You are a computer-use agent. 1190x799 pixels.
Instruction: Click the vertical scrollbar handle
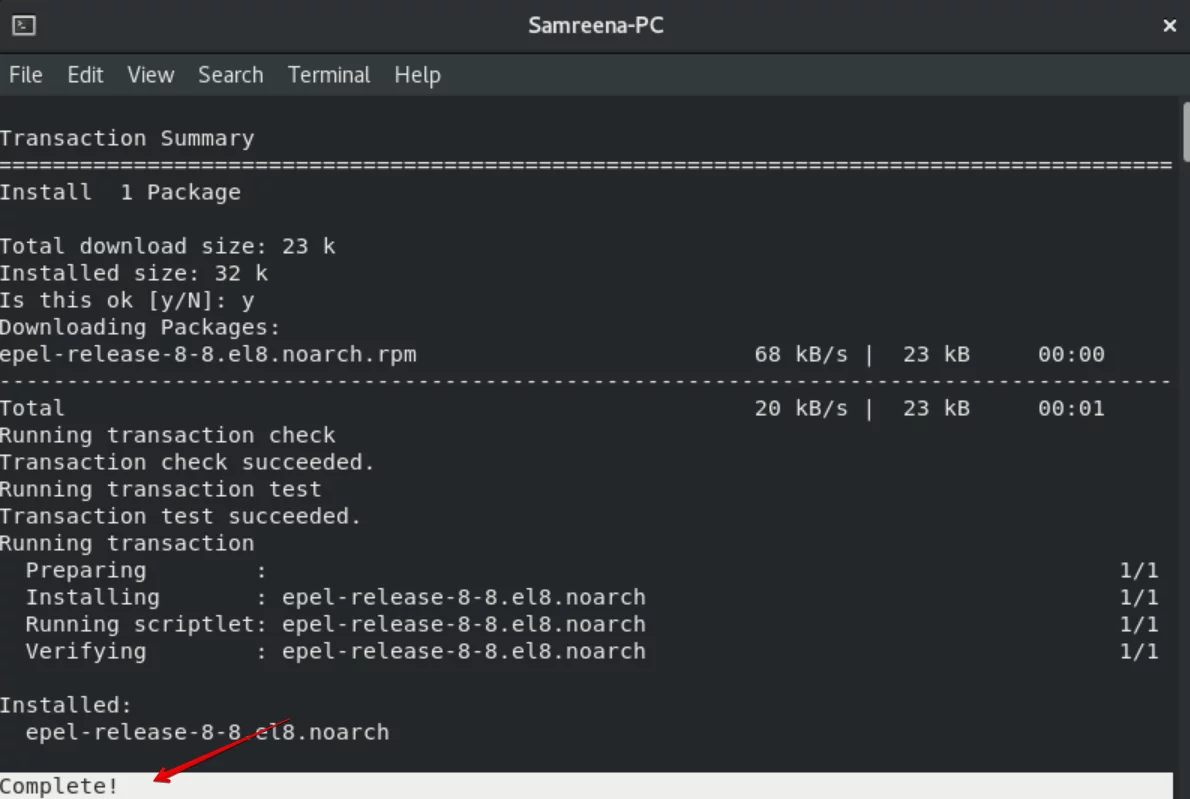tap(1185, 132)
